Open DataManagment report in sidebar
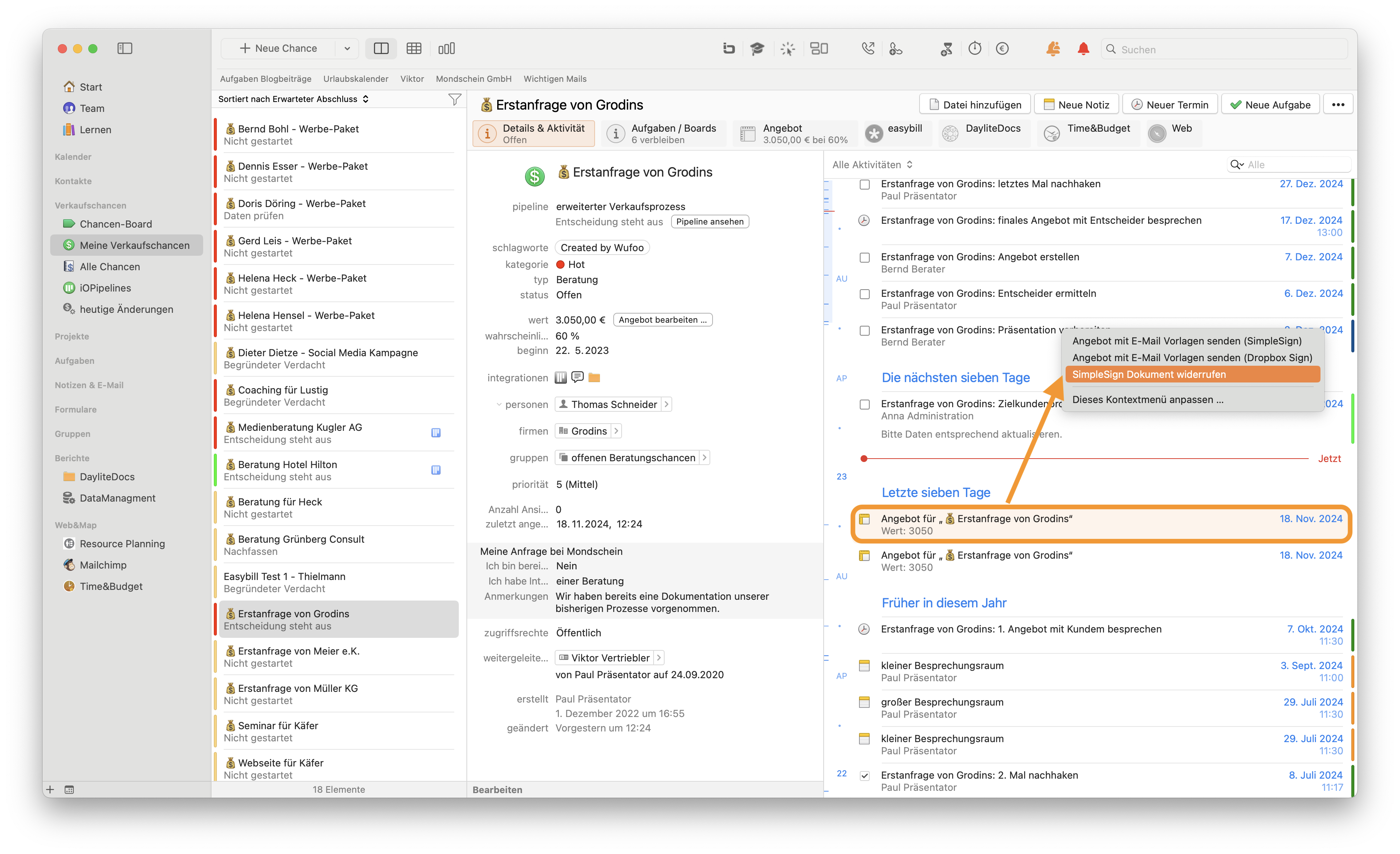1400x854 pixels. 117,498
